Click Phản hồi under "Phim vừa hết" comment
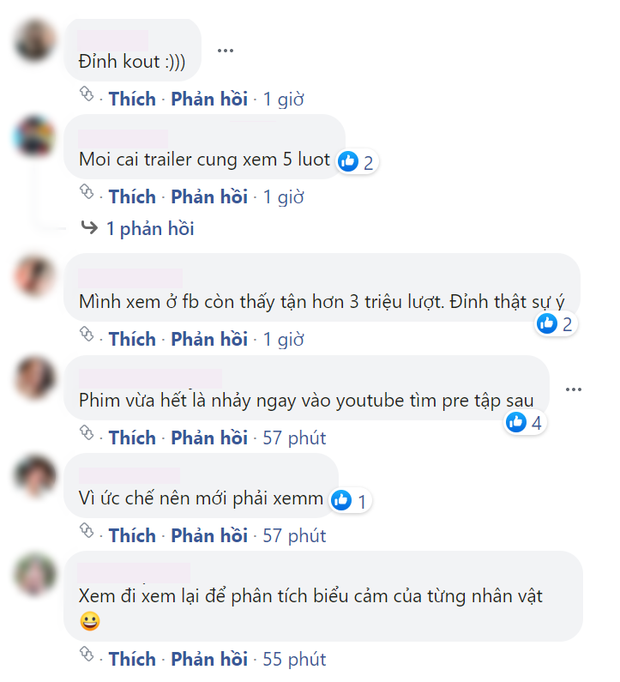620x682 pixels. pyautogui.click(x=209, y=438)
